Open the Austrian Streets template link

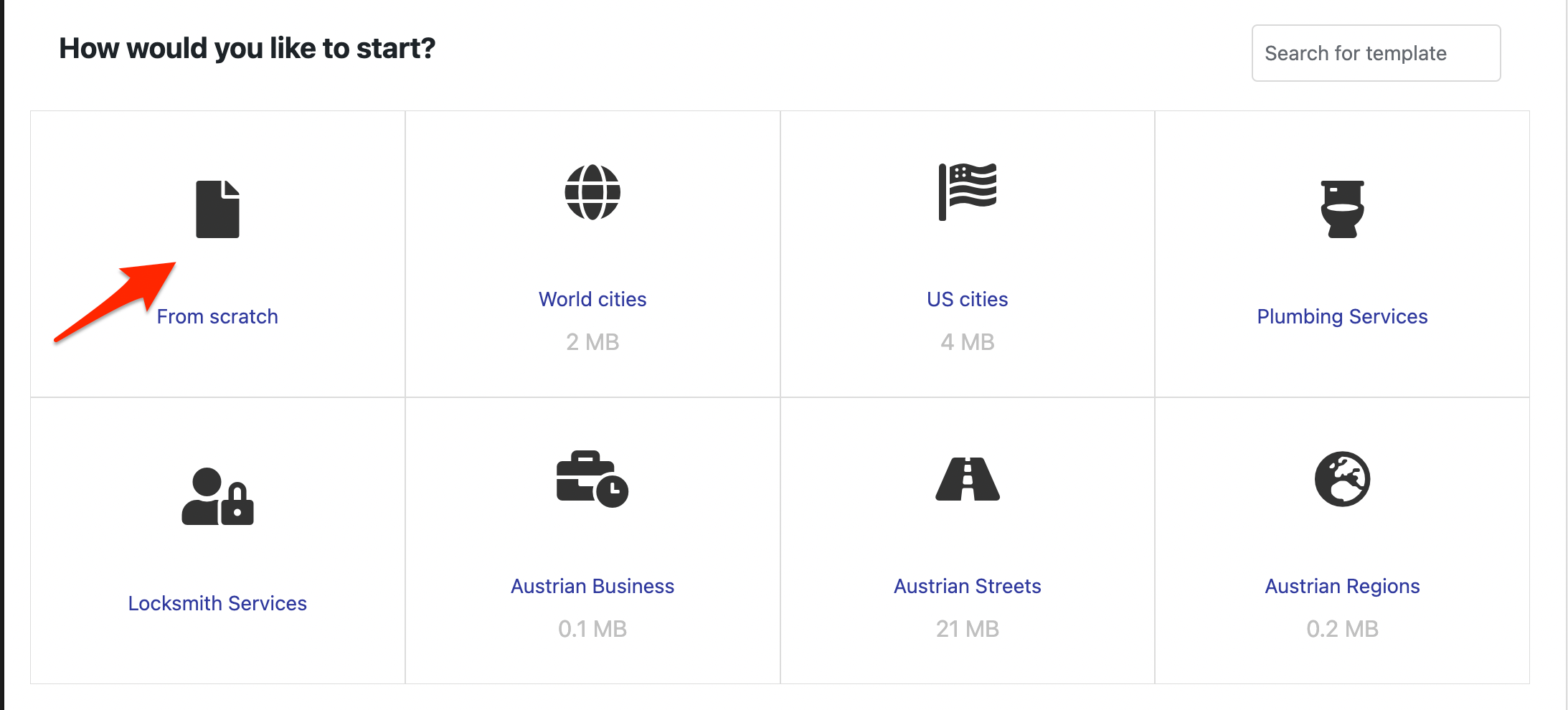pos(967,586)
